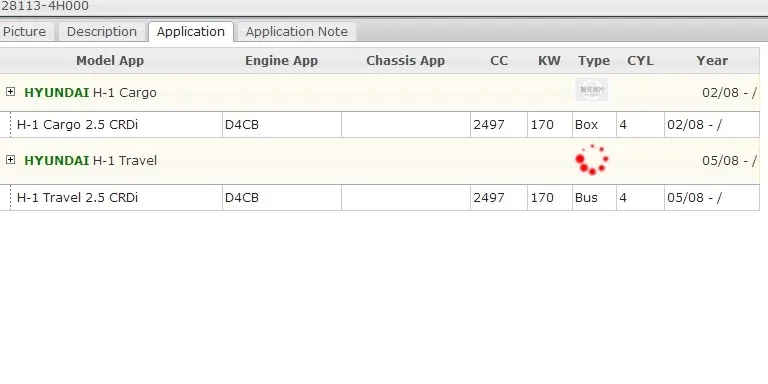Expand the HYUNDAI H-1 Cargo row
The height and width of the screenshot is (384, 768).
tap(10, 92)
